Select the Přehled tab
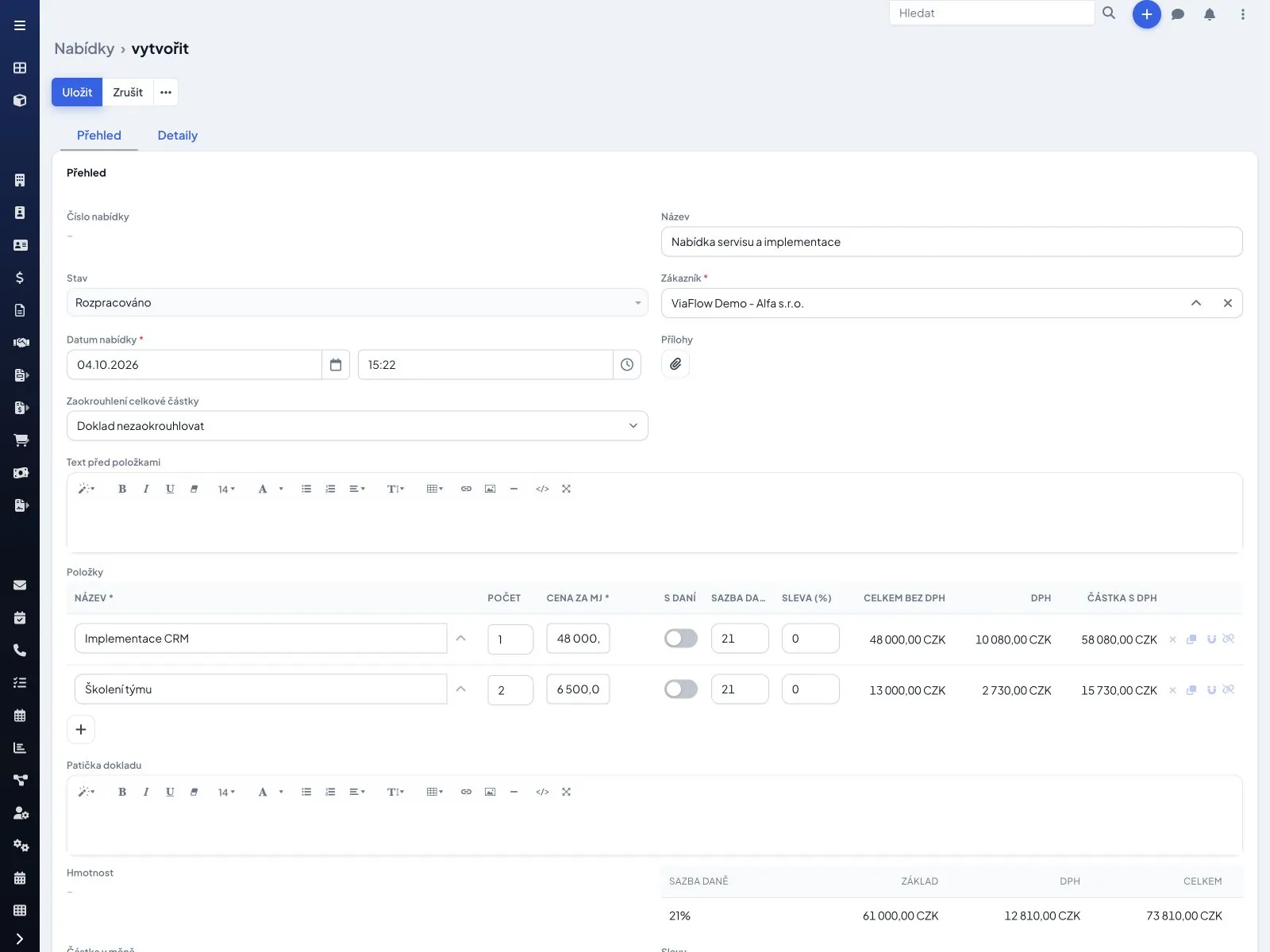 point(99,136)
